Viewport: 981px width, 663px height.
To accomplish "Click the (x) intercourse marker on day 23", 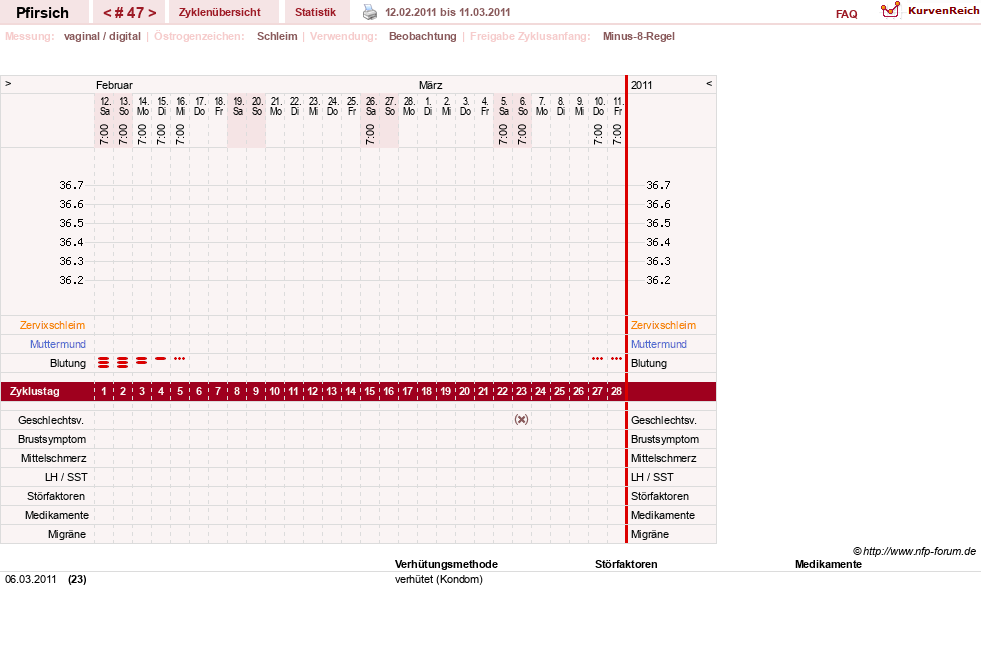I will 521,420.
